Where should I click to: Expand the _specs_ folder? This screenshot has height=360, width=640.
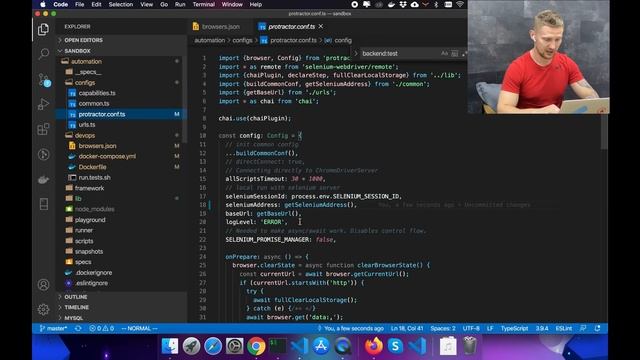tap(88, 72)
